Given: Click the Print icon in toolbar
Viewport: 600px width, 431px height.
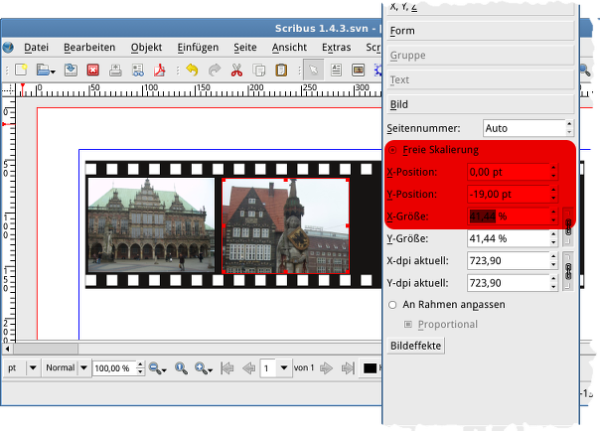Looking at the screenshot, I should 116,70.
